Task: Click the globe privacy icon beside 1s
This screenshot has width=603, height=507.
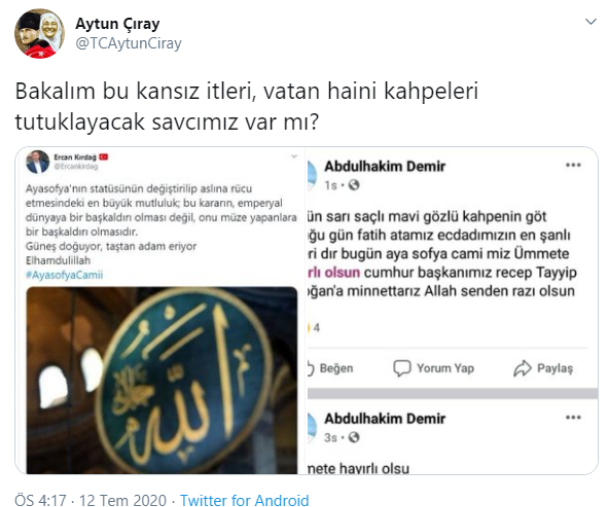Action: [354, 185]
